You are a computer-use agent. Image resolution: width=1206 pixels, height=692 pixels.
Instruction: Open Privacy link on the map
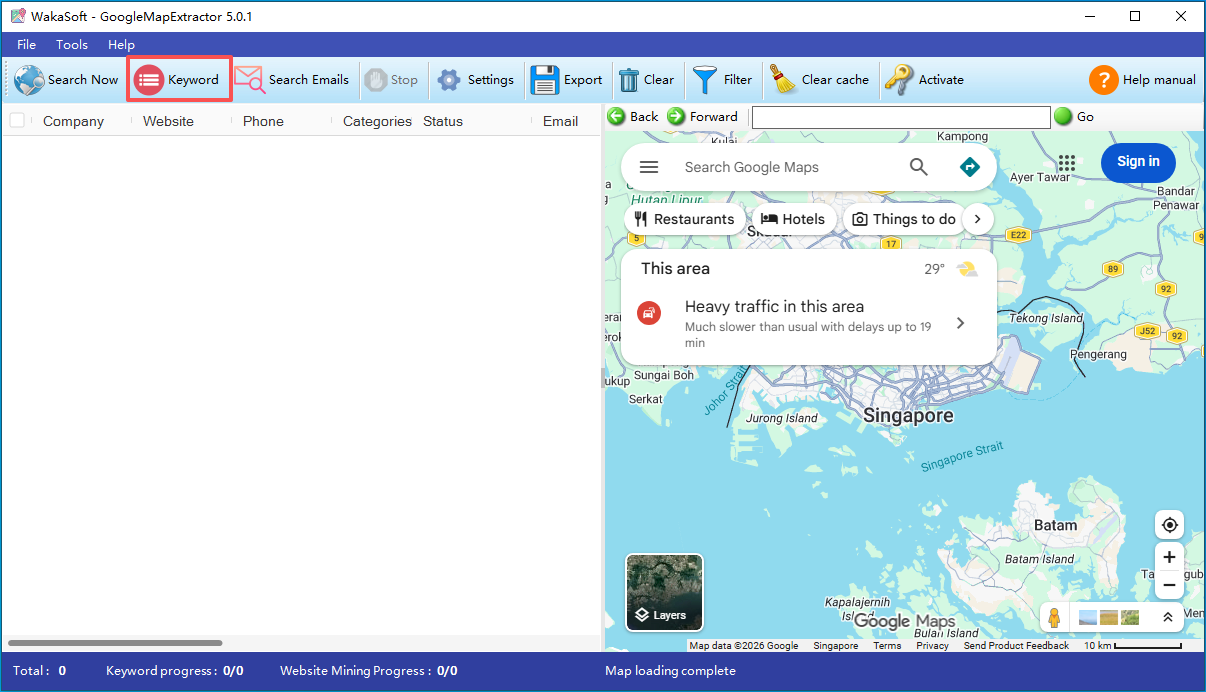click(x=932, y=646)
